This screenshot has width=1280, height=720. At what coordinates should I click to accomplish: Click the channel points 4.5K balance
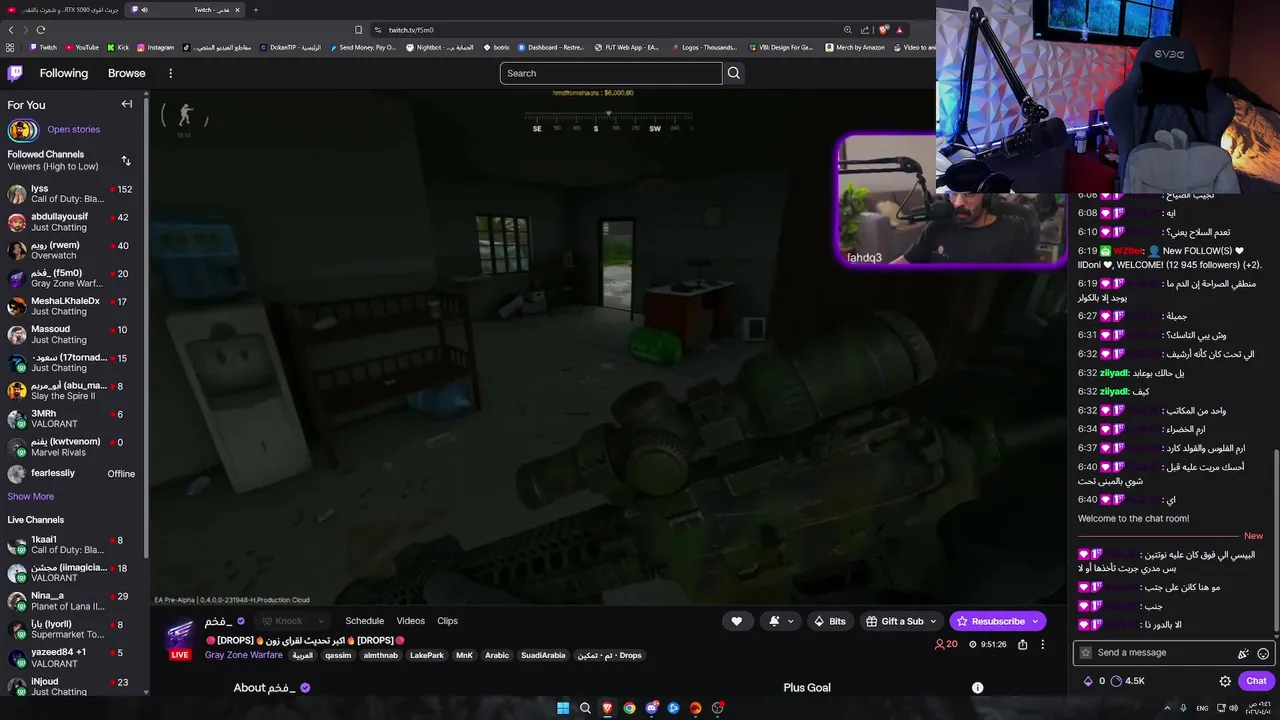1128,681
